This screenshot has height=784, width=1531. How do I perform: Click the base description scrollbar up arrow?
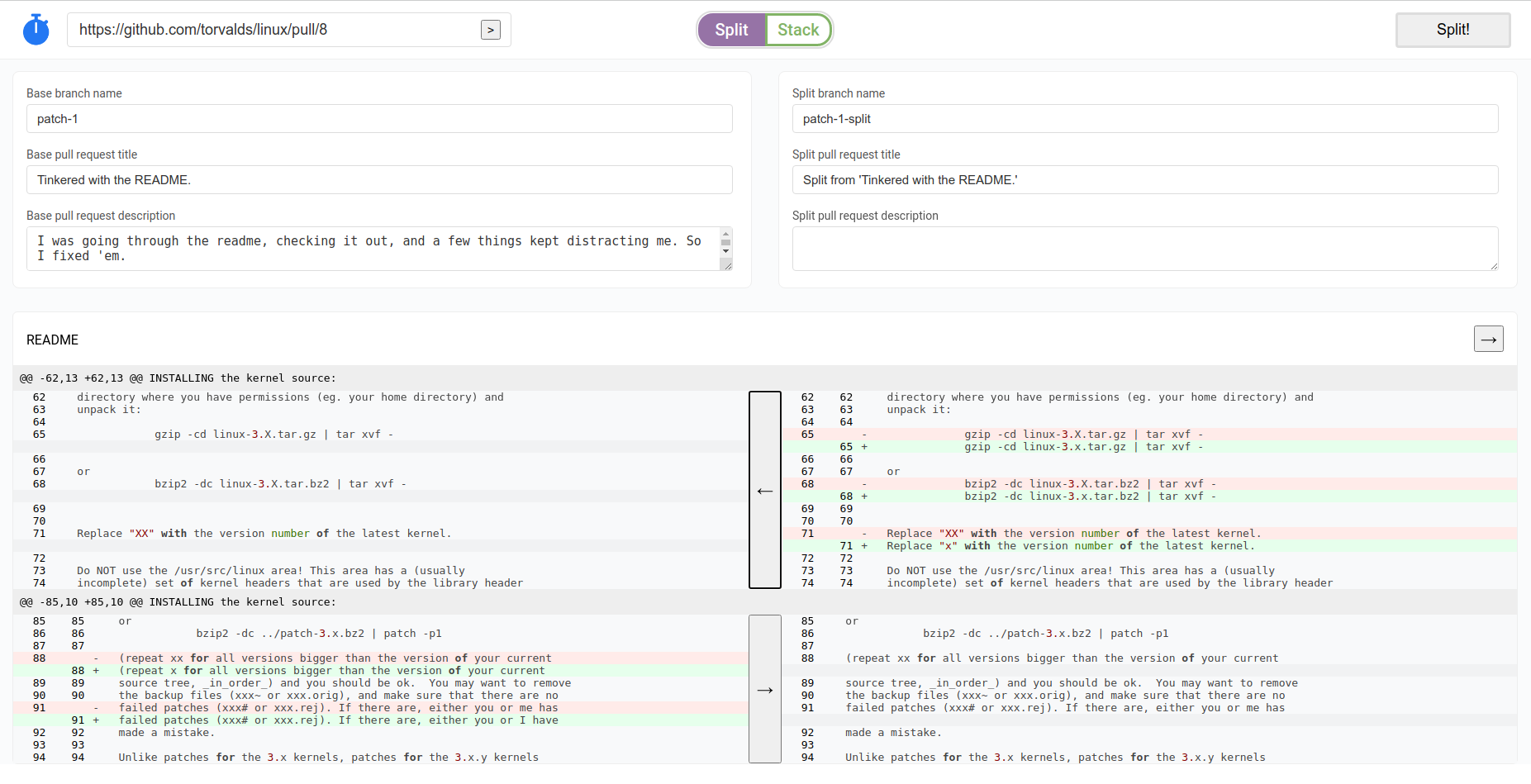(x=725, y=233)
